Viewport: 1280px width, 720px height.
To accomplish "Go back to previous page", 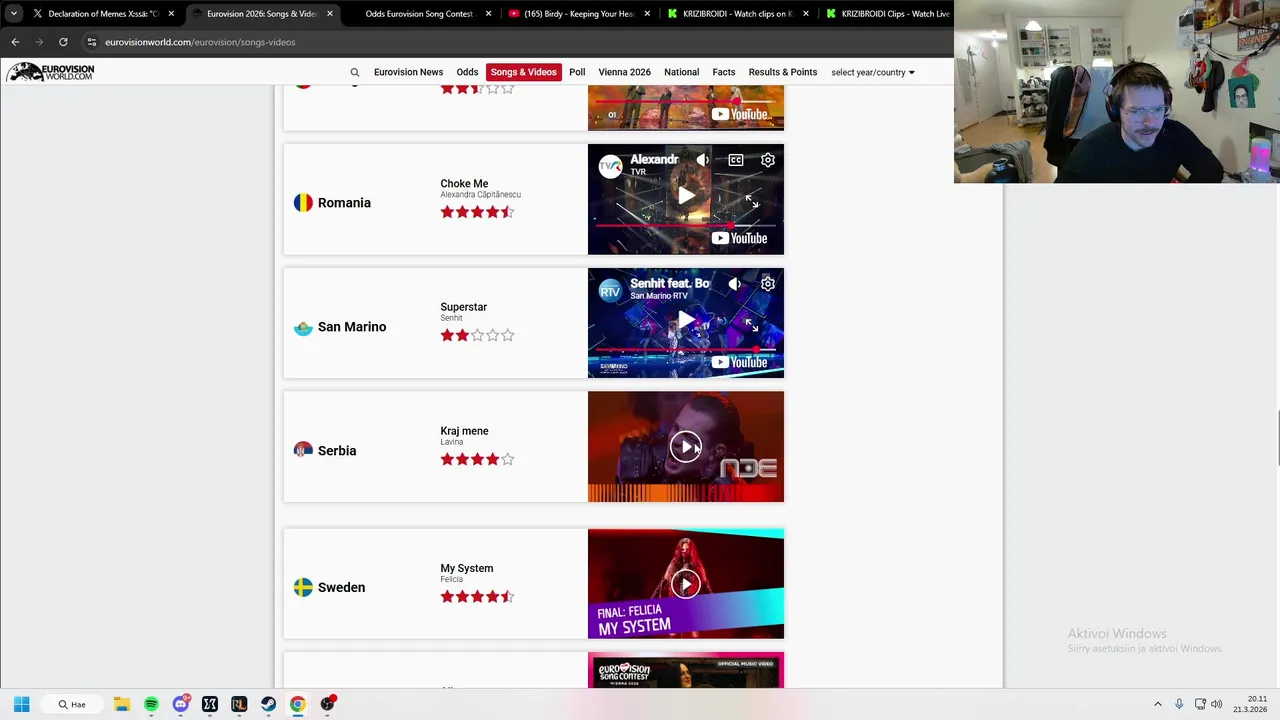I will (15, 42).
